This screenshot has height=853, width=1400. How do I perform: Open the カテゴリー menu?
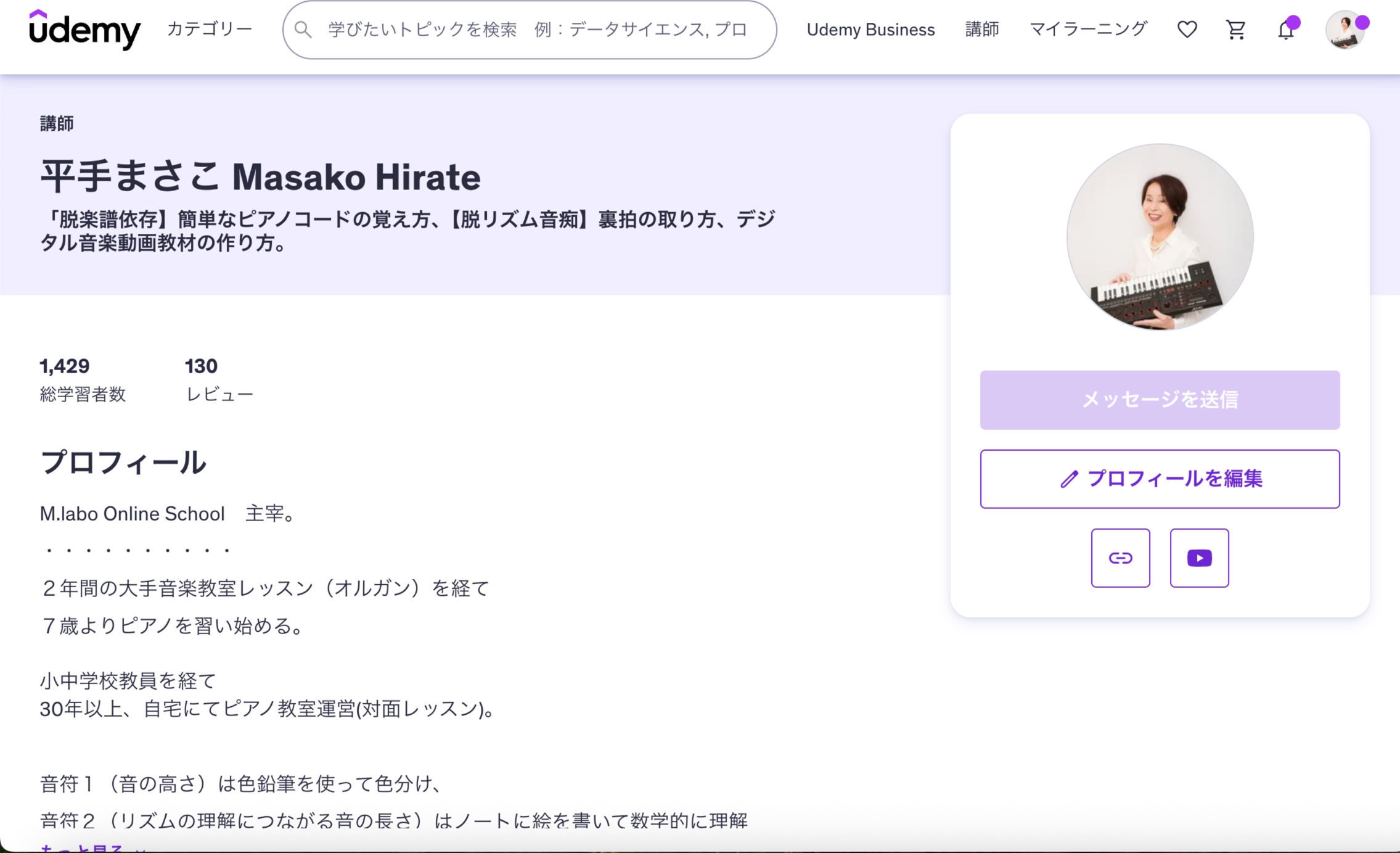(210, 29)
